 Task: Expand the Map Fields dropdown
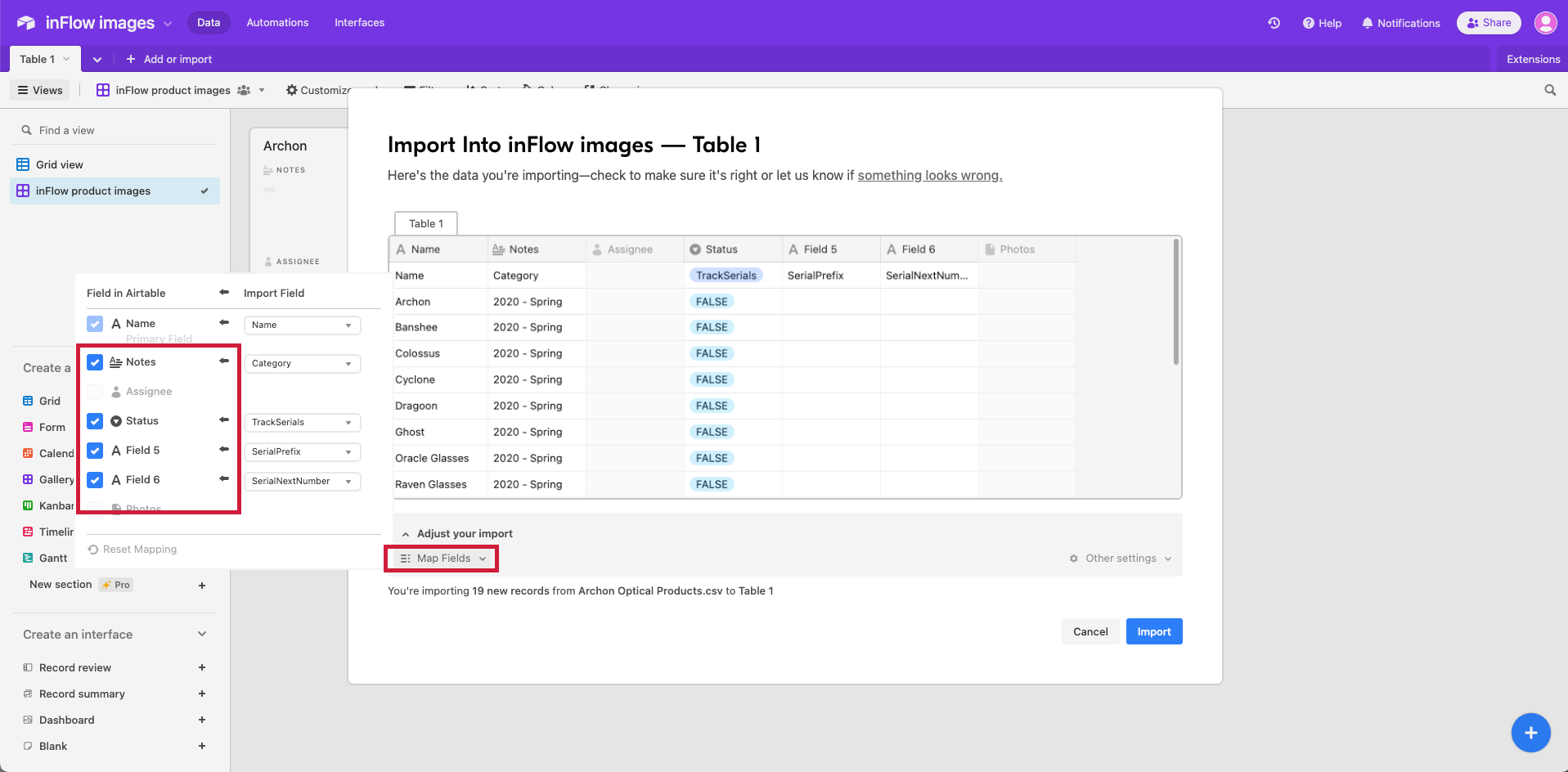click(443, 559)
